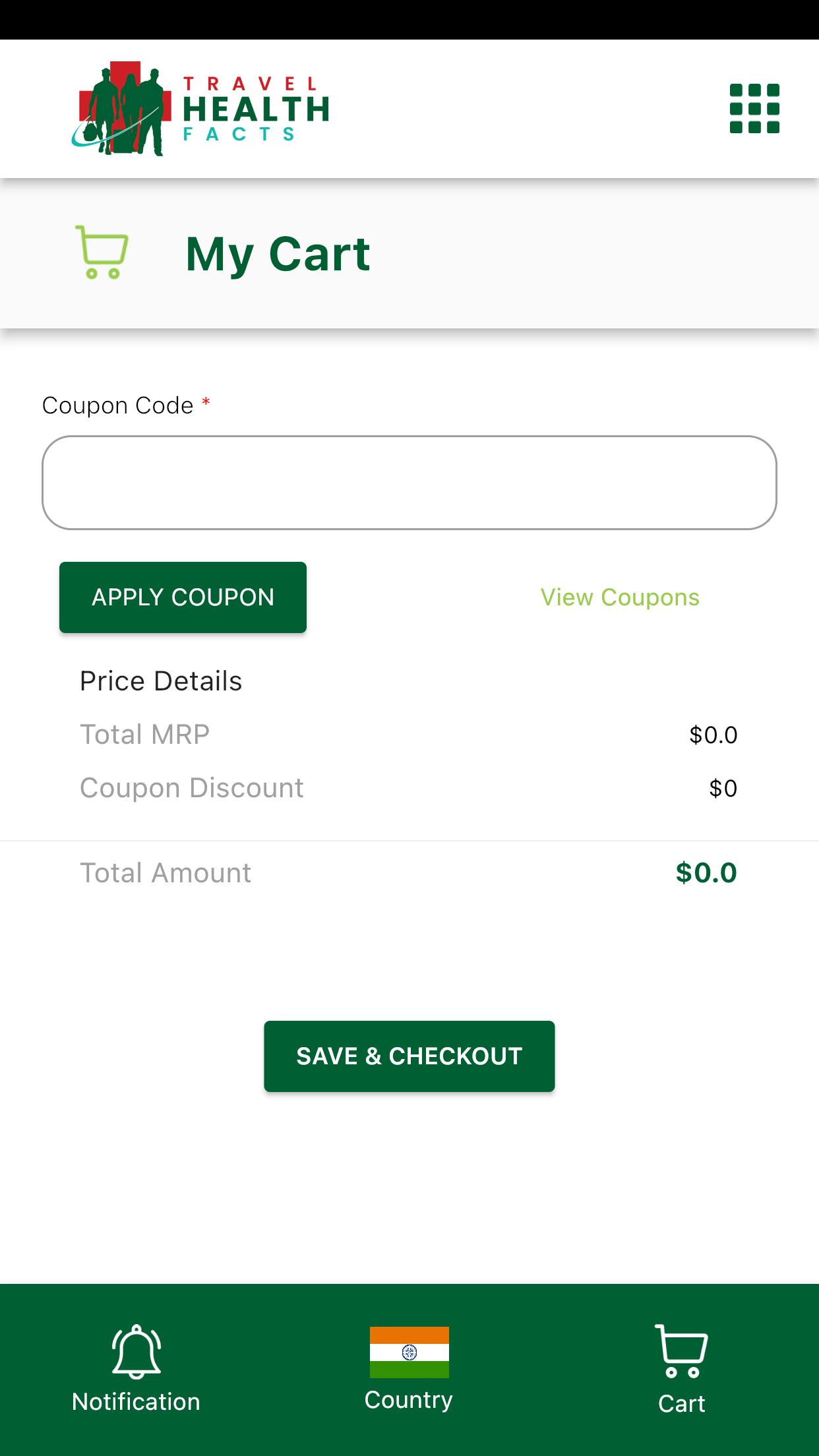
Task: Click the Coupon Code input field
Action: coord(409,483)
